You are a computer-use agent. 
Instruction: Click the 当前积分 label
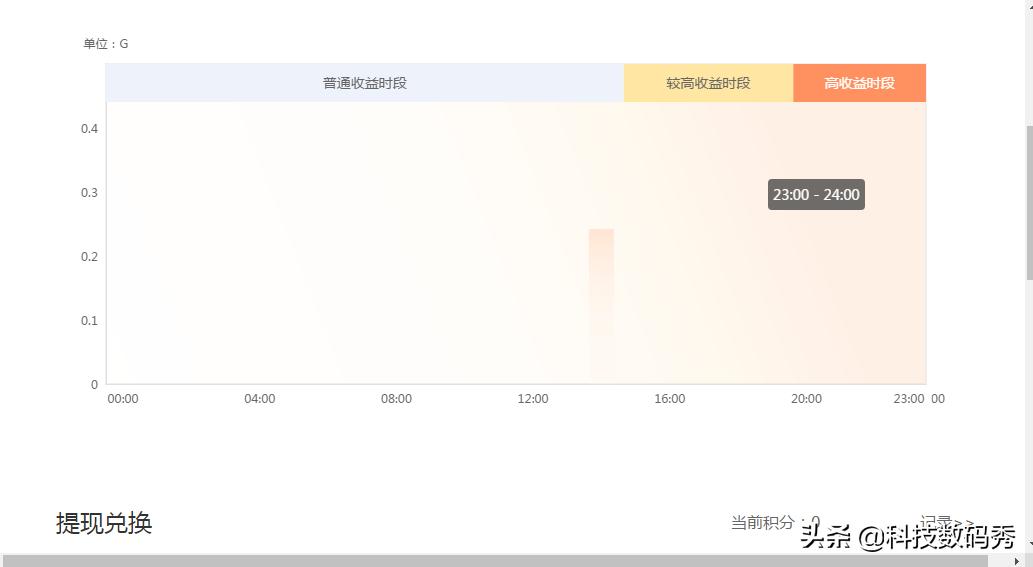pyautogui.click(x=762, y=523)
